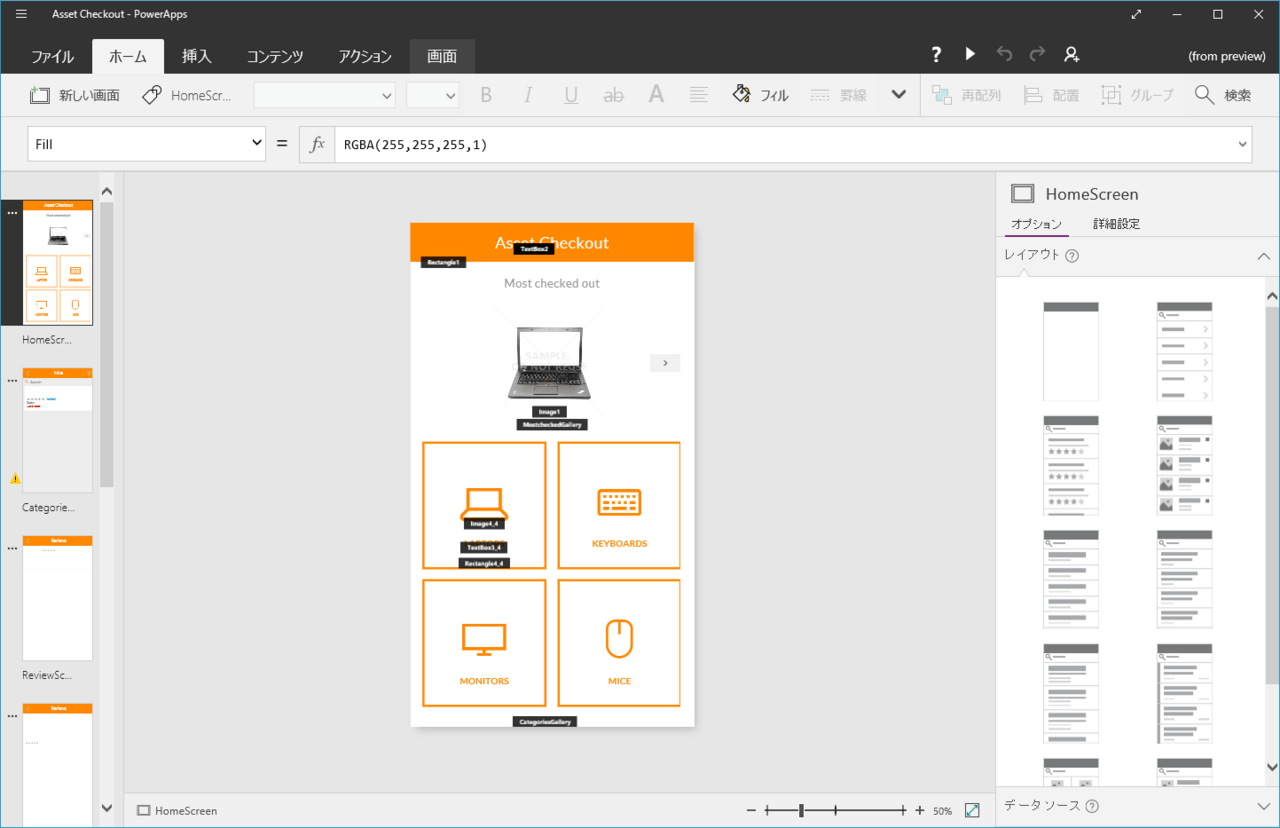Click the fit to window icon
Image resolution: width=1280 pixels, height=828 pixels.
(971, 811)
